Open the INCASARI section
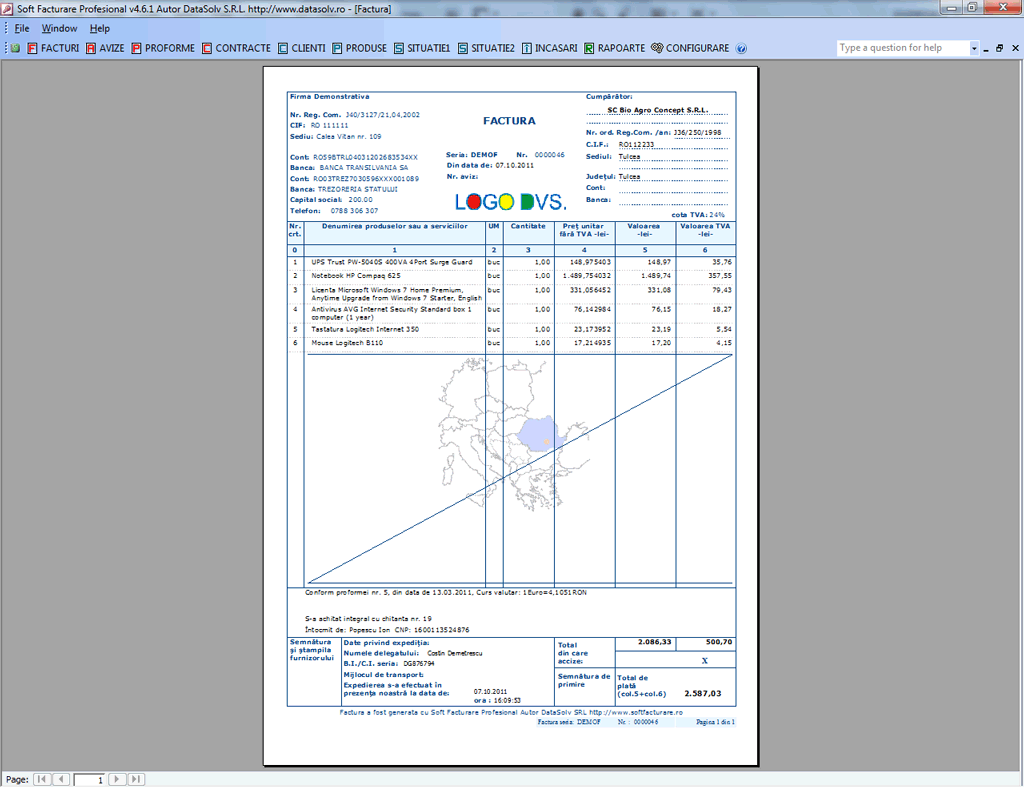The image size is (1024, 787). (549, 47)
